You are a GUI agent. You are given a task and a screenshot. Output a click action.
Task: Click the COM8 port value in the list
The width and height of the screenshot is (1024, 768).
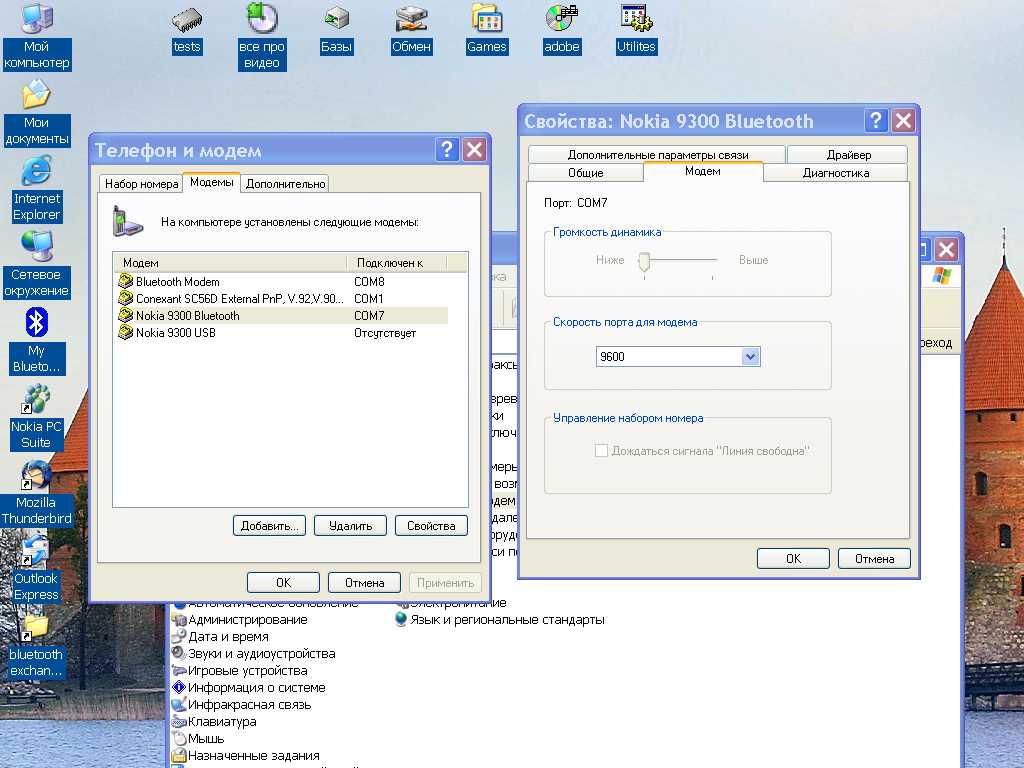(369, 281)
